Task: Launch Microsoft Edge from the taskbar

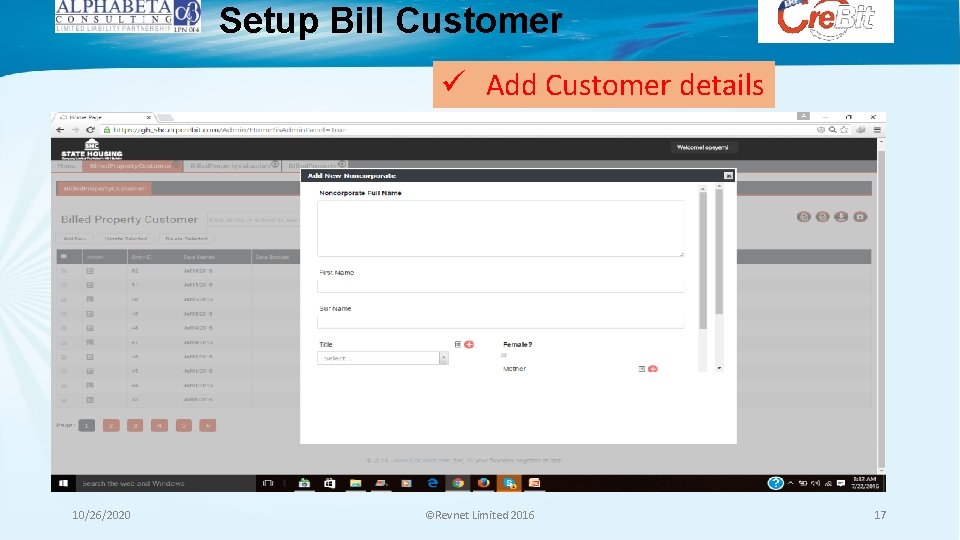Action: pos(432,483)
